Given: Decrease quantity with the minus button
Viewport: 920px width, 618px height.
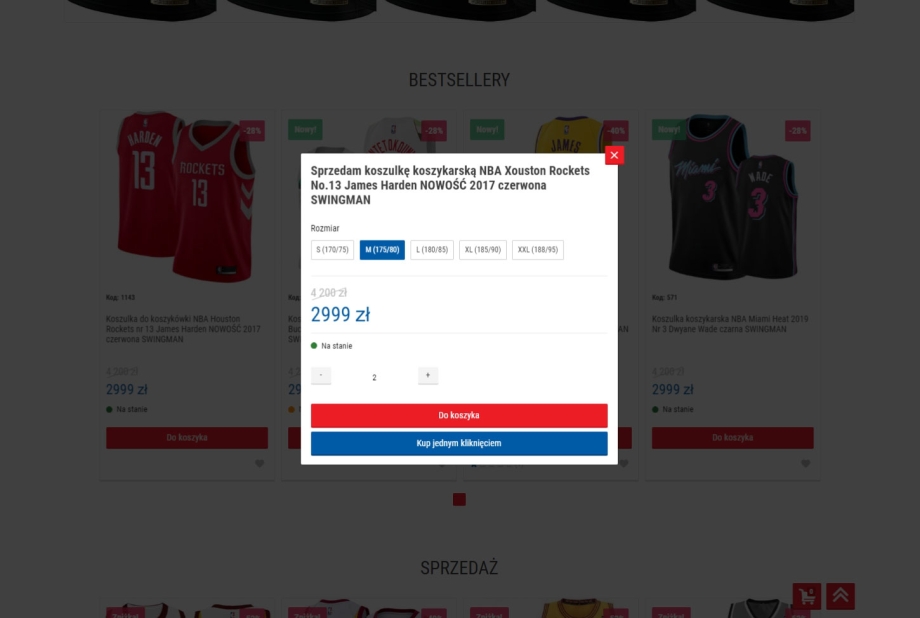Looking at the screenshot, I should 321,375.
